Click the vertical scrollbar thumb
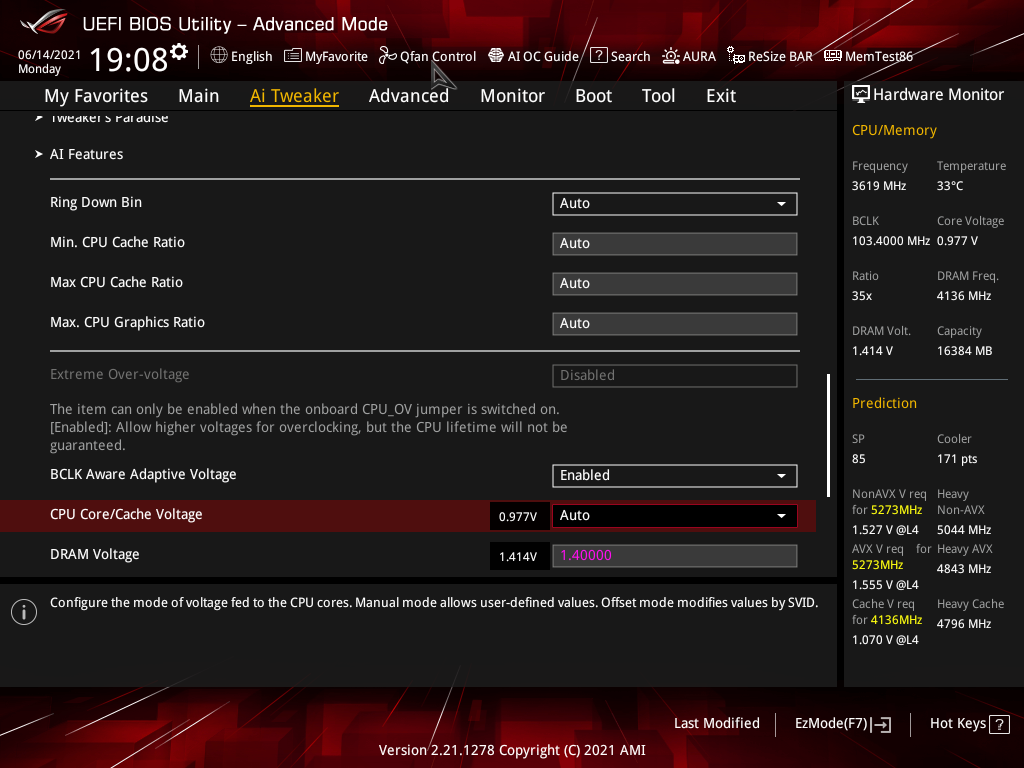Screen dimensions: 1024x768 pos(828,436)
